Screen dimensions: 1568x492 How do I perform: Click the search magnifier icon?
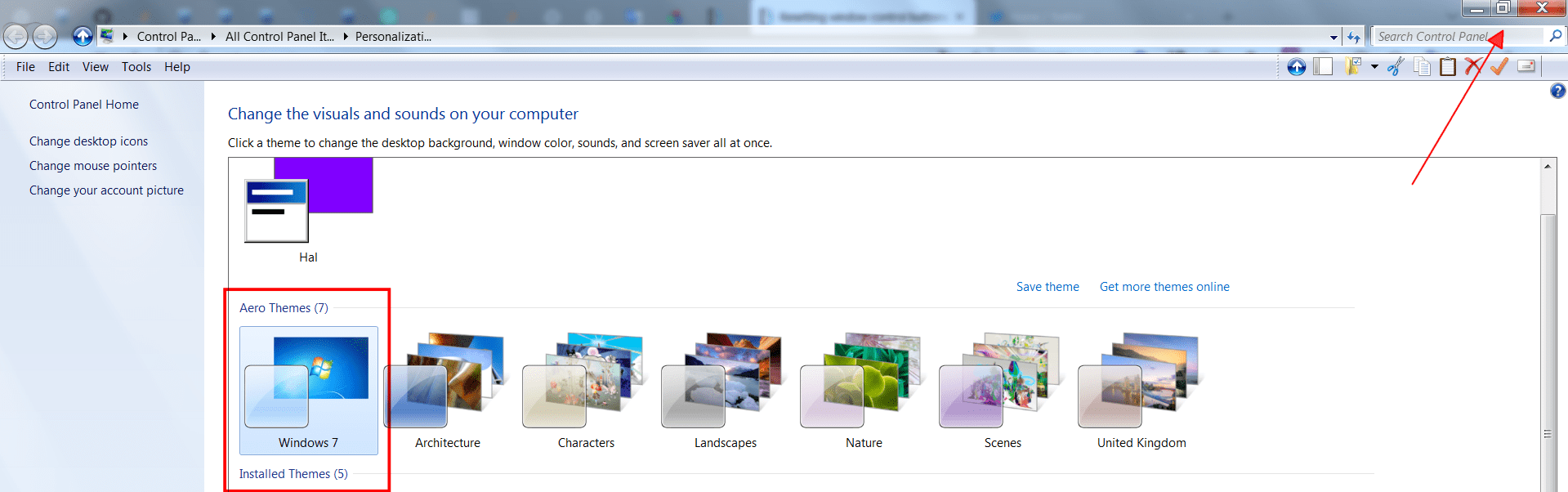tap(1556, 36)
